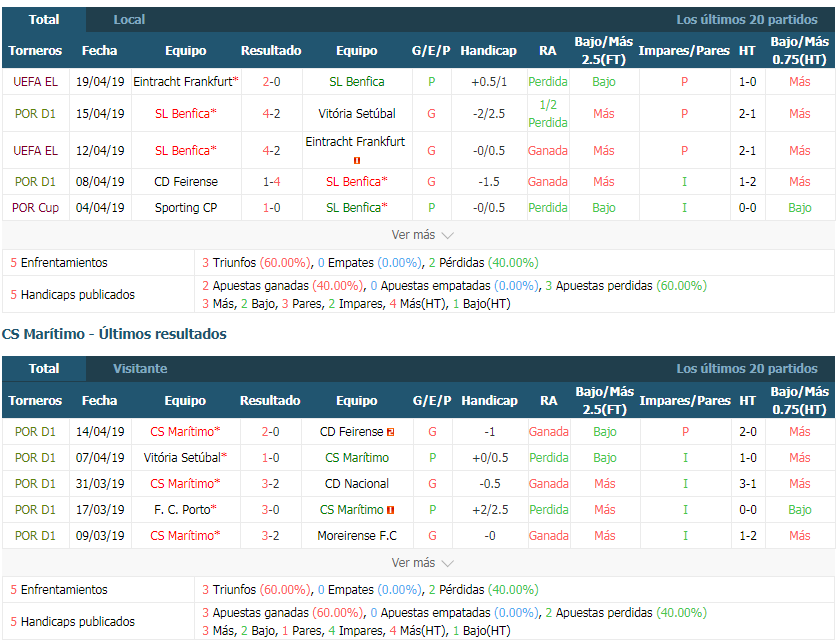Click the half-time score 3-1
838x642 pixels.
(748, 484)
